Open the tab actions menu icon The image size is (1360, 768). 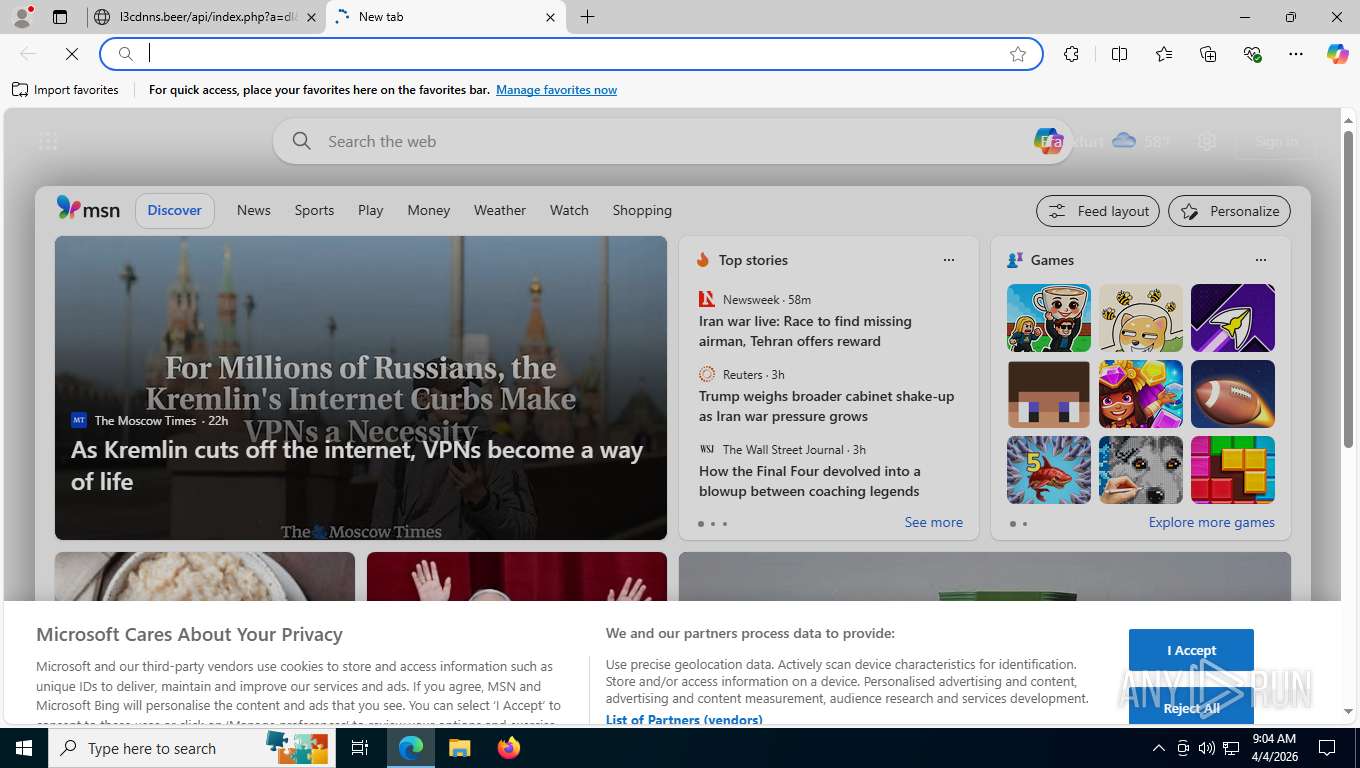pyautogui.click(x=60, y=17)
